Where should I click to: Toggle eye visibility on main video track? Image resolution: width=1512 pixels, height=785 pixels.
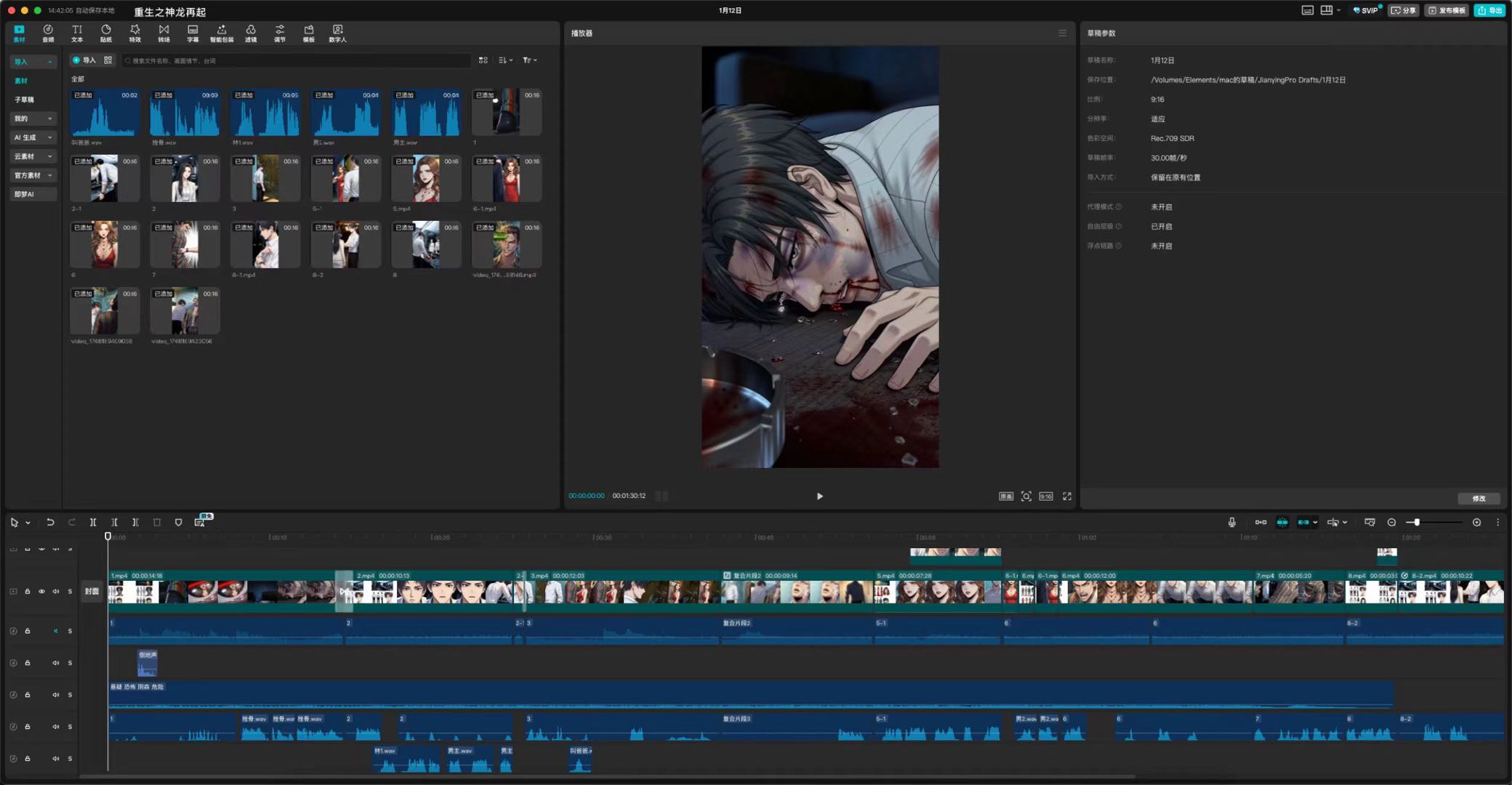(41, 591)
